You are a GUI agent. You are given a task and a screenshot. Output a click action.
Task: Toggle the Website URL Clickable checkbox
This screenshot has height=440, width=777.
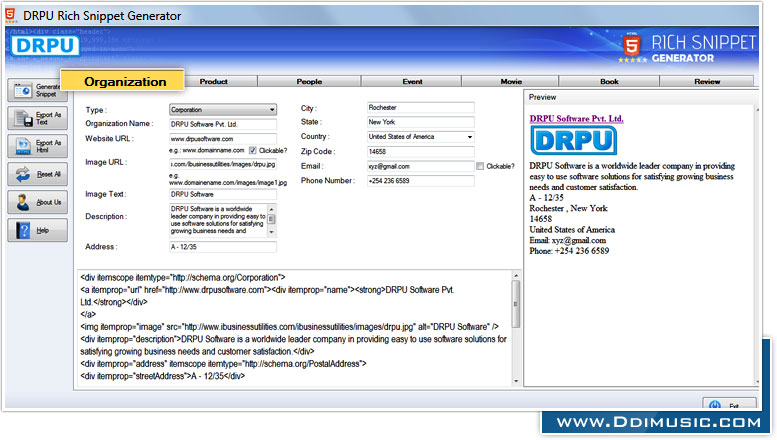click(x=253, y=150)
